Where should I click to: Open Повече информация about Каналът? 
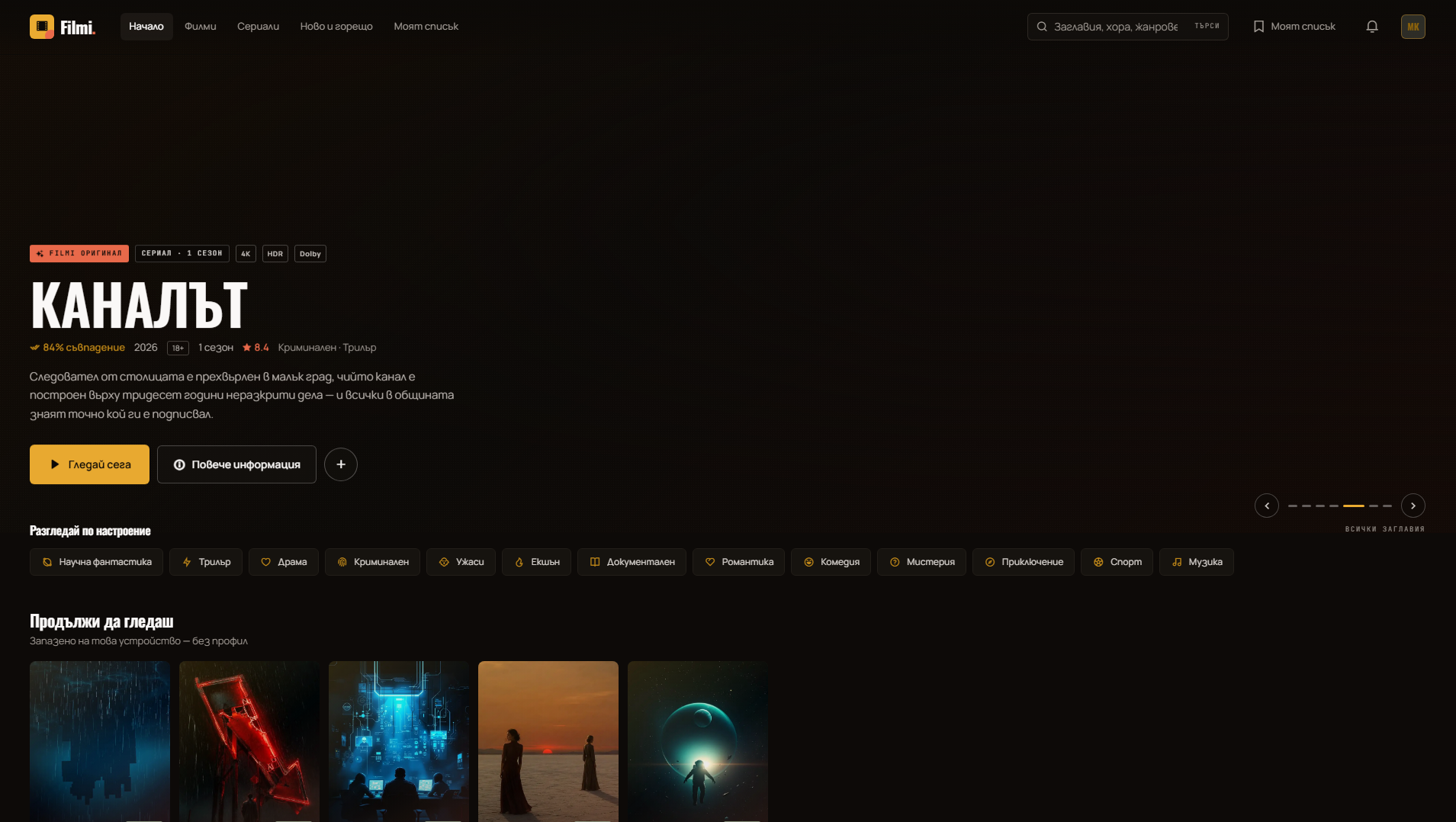[236, 464]
